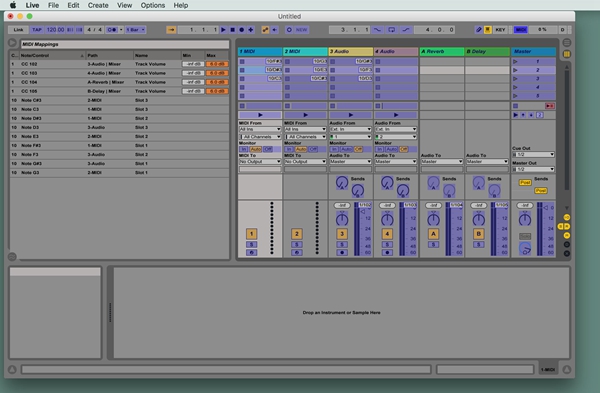Toggle the Link button
The height and width of the screenshot is (393, 600).
[18, 29]
